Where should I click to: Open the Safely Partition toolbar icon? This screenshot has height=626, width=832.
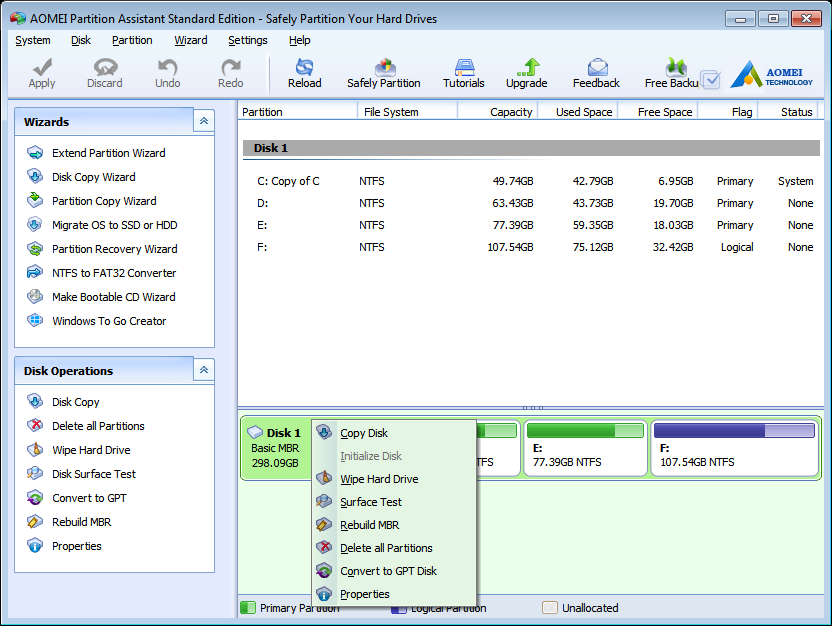pyautogui.click(x=385, y=67)
